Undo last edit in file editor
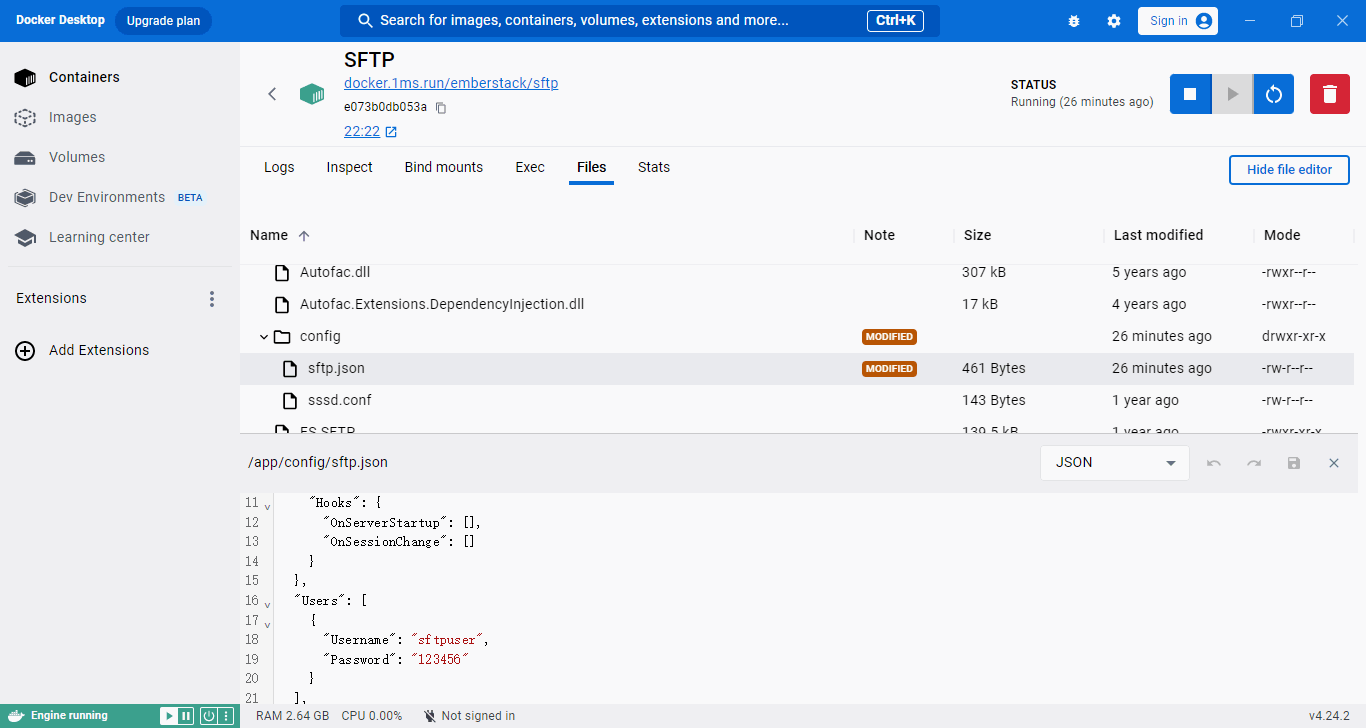The width and height of the screenshot is (1366, 728). (x=1214, y=463)
